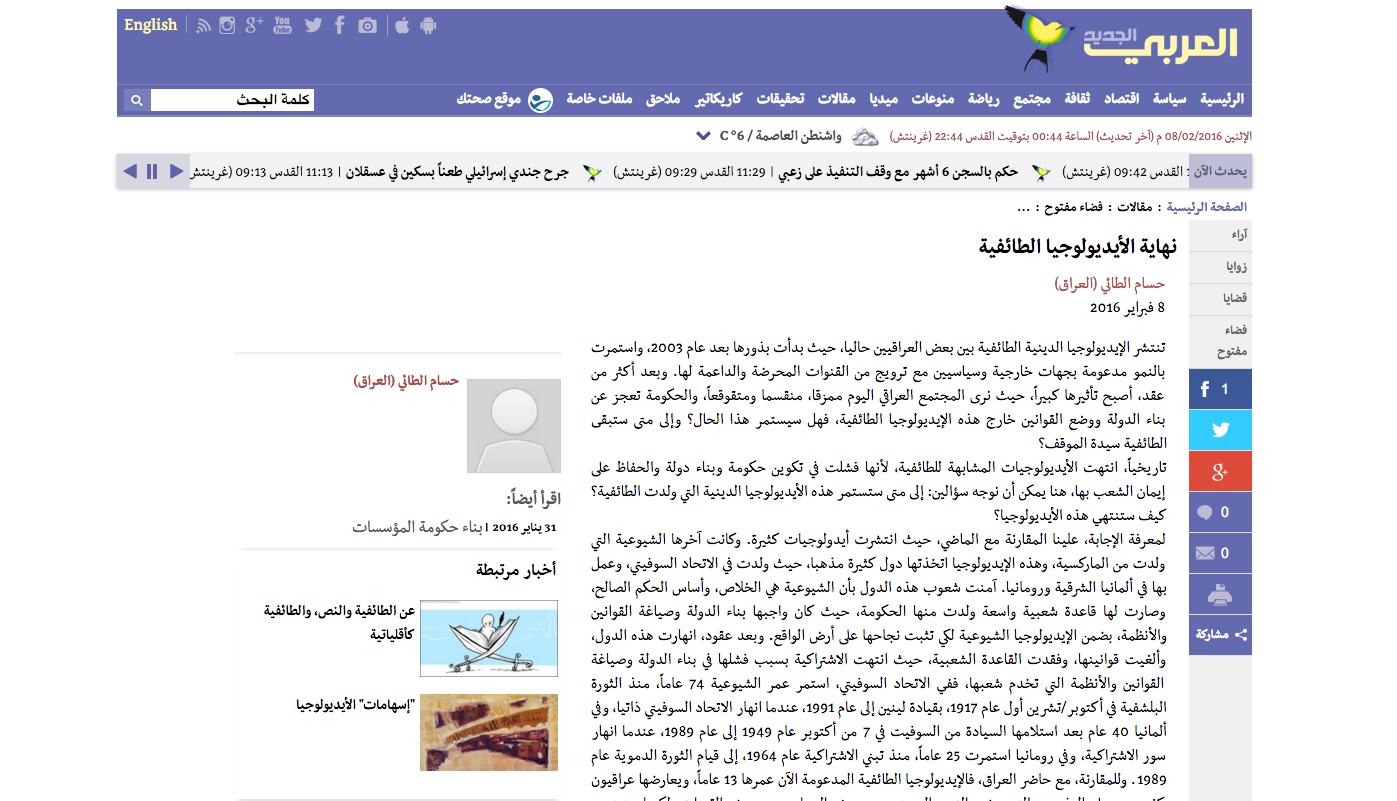
Task: Open the مجتمع menu item
Action: [x=1032, y=99]
